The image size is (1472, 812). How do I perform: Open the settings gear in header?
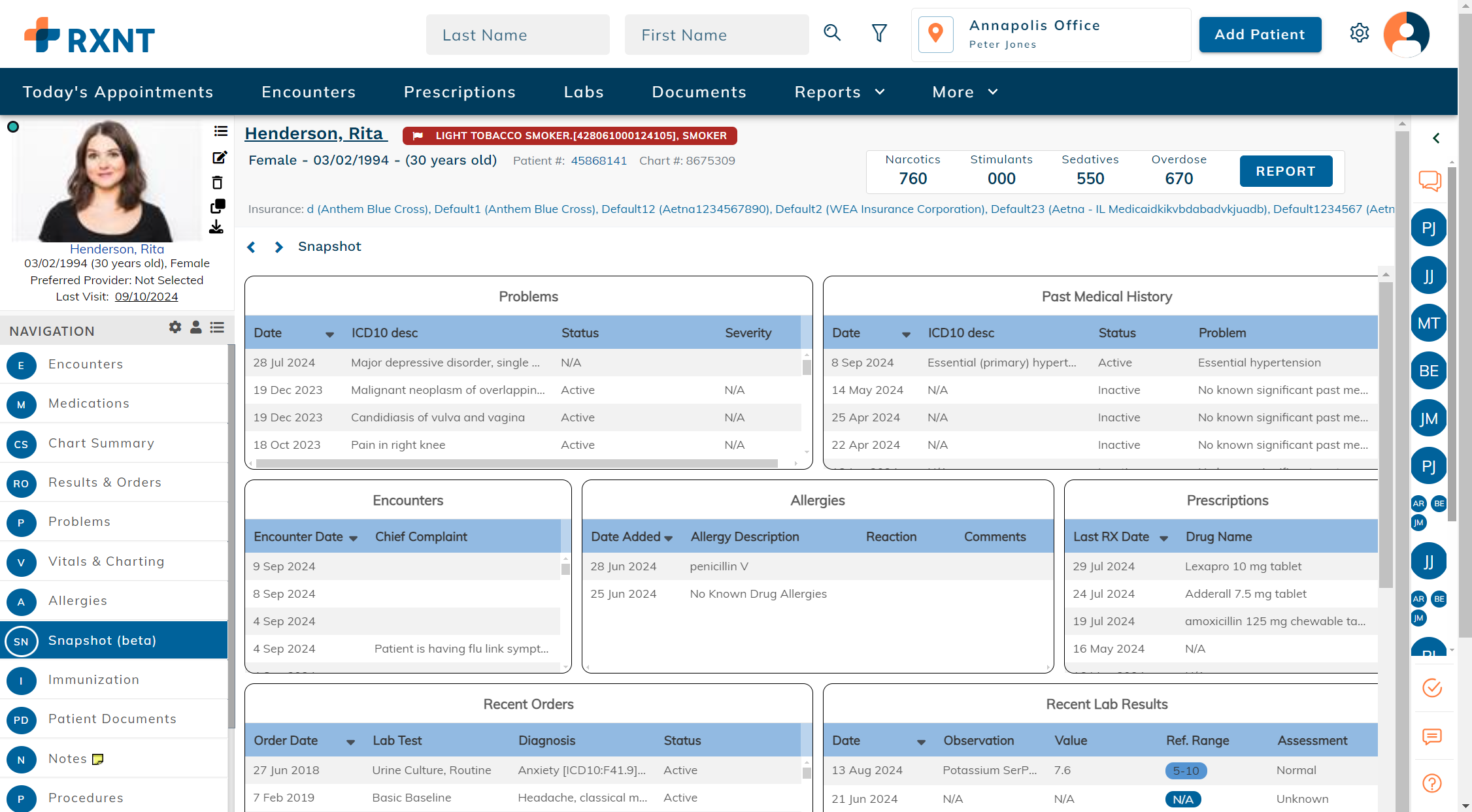[x=1359, y=33]
